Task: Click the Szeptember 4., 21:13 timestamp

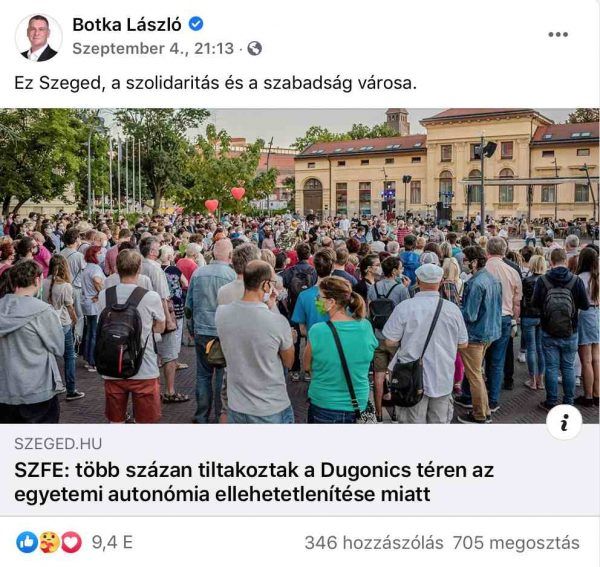Action: [x=153, y=49]
